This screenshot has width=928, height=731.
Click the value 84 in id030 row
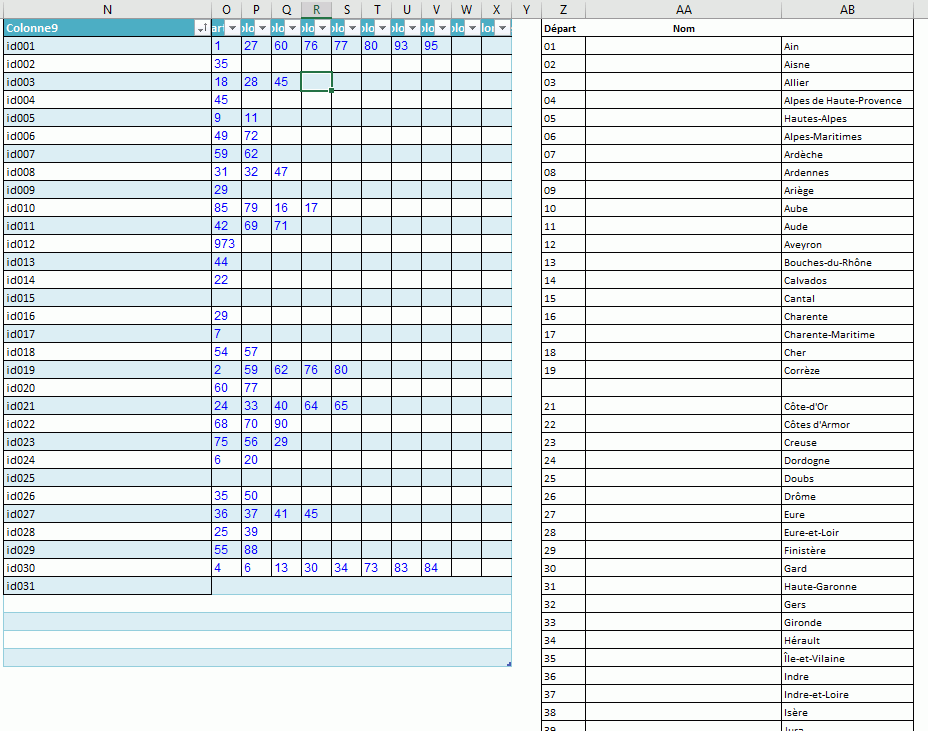(x=437, y=568)
